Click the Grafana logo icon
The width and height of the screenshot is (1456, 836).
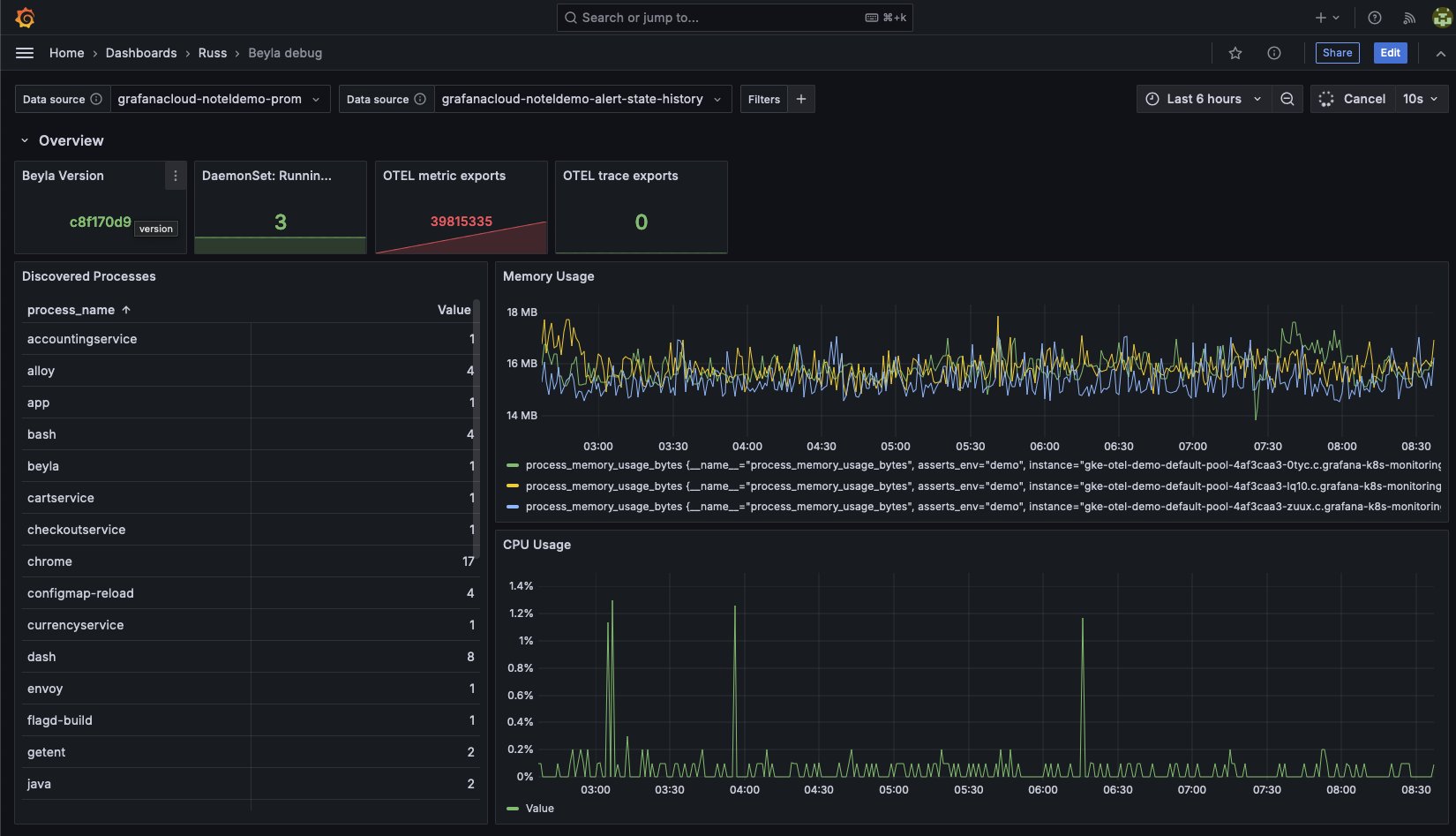25,18
